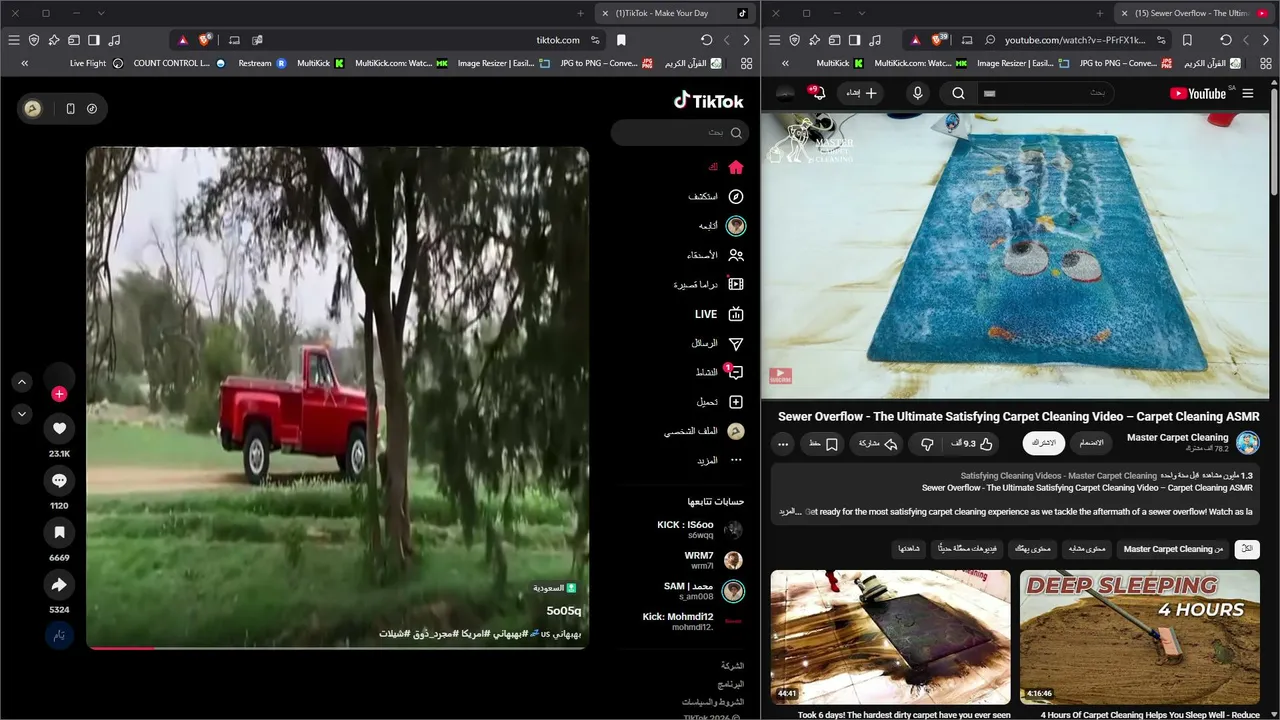This screenshot has height=720, width=1280.
Task: Open comments on the TikTok video
Action: pos(59,481)
